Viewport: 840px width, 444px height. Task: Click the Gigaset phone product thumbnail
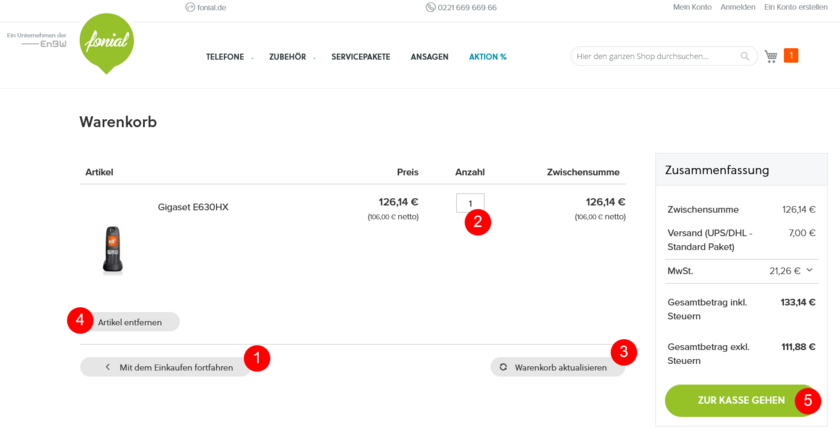click(112, 250)
